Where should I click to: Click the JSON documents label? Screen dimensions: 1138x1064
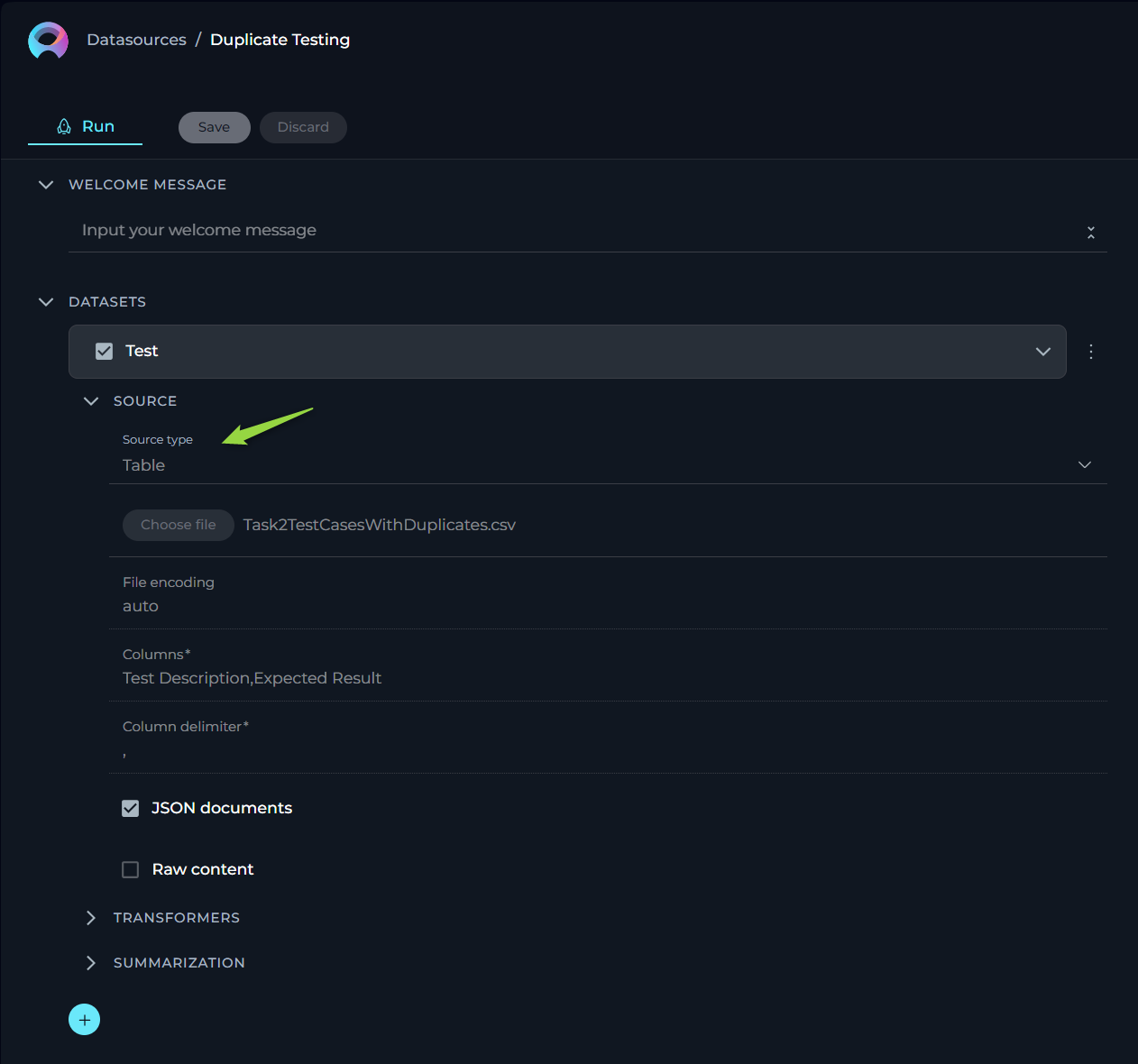222,808
